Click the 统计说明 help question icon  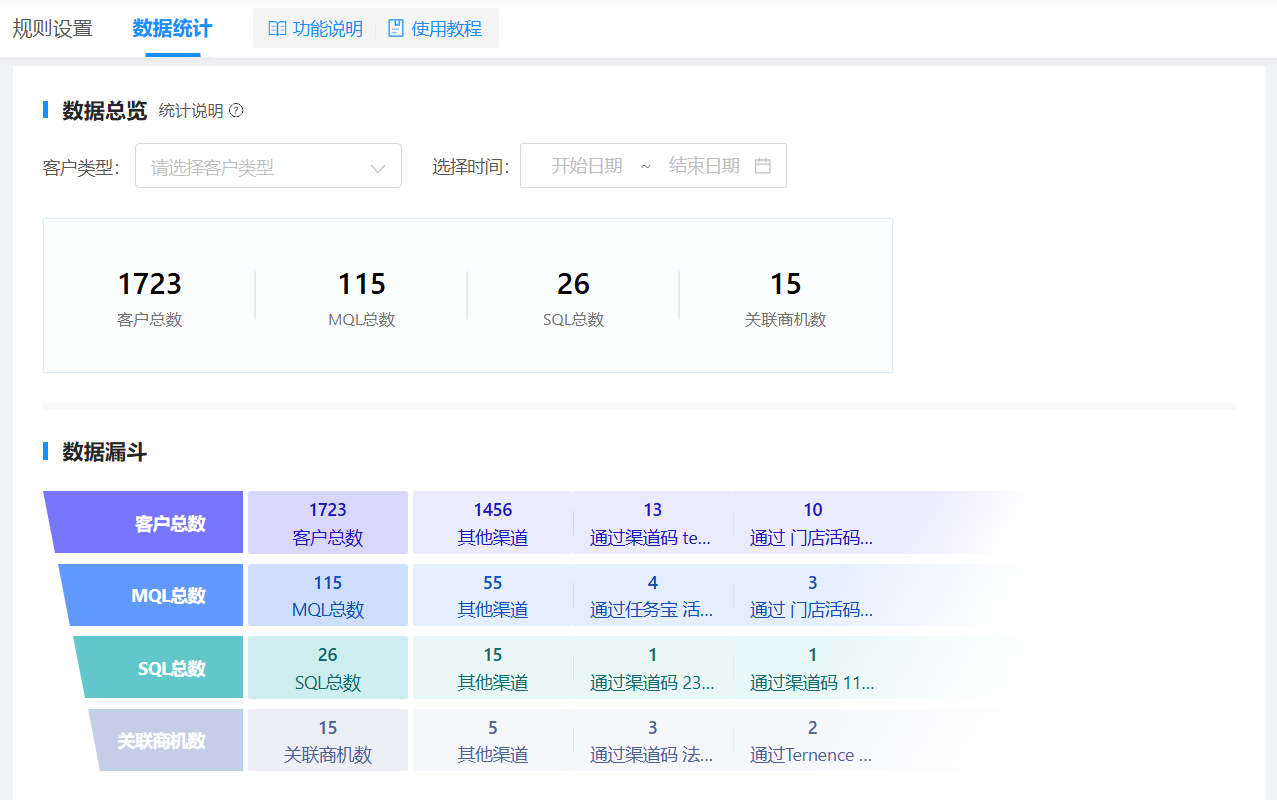click(236, 111)
